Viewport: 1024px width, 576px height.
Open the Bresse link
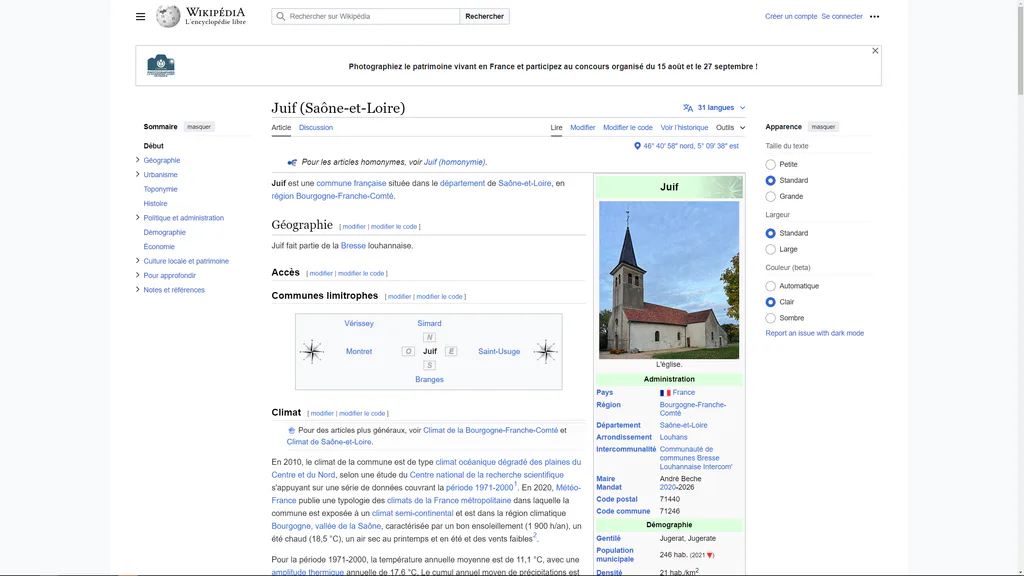(353, 246)
